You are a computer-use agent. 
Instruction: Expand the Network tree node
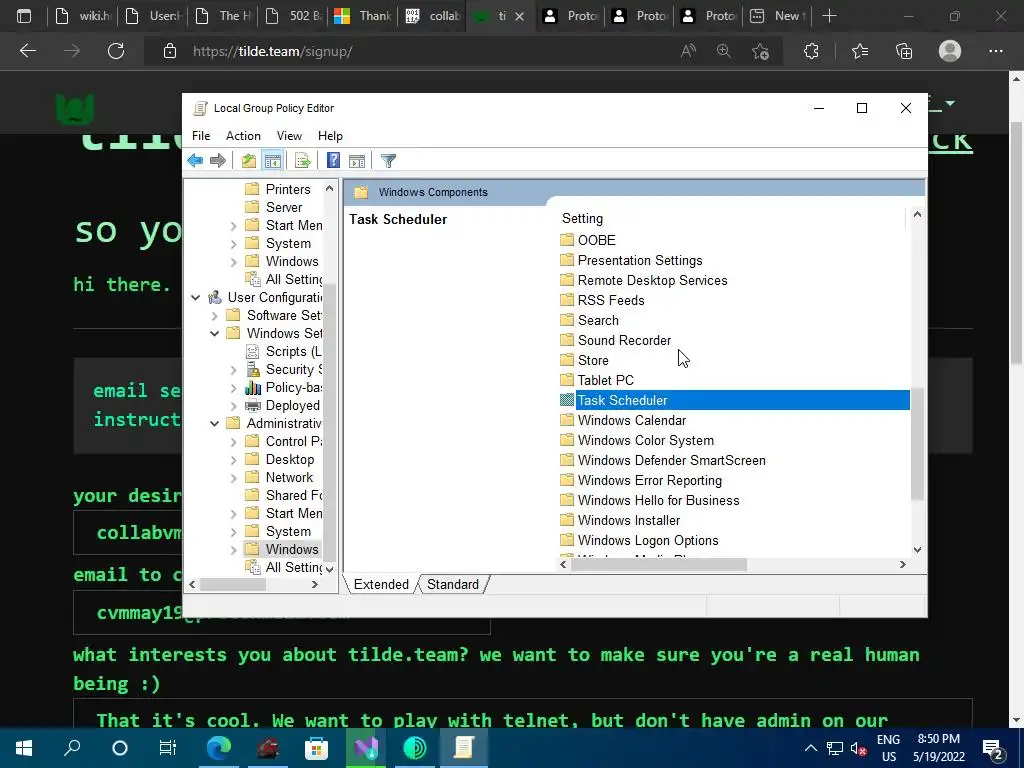click(233, 478)
